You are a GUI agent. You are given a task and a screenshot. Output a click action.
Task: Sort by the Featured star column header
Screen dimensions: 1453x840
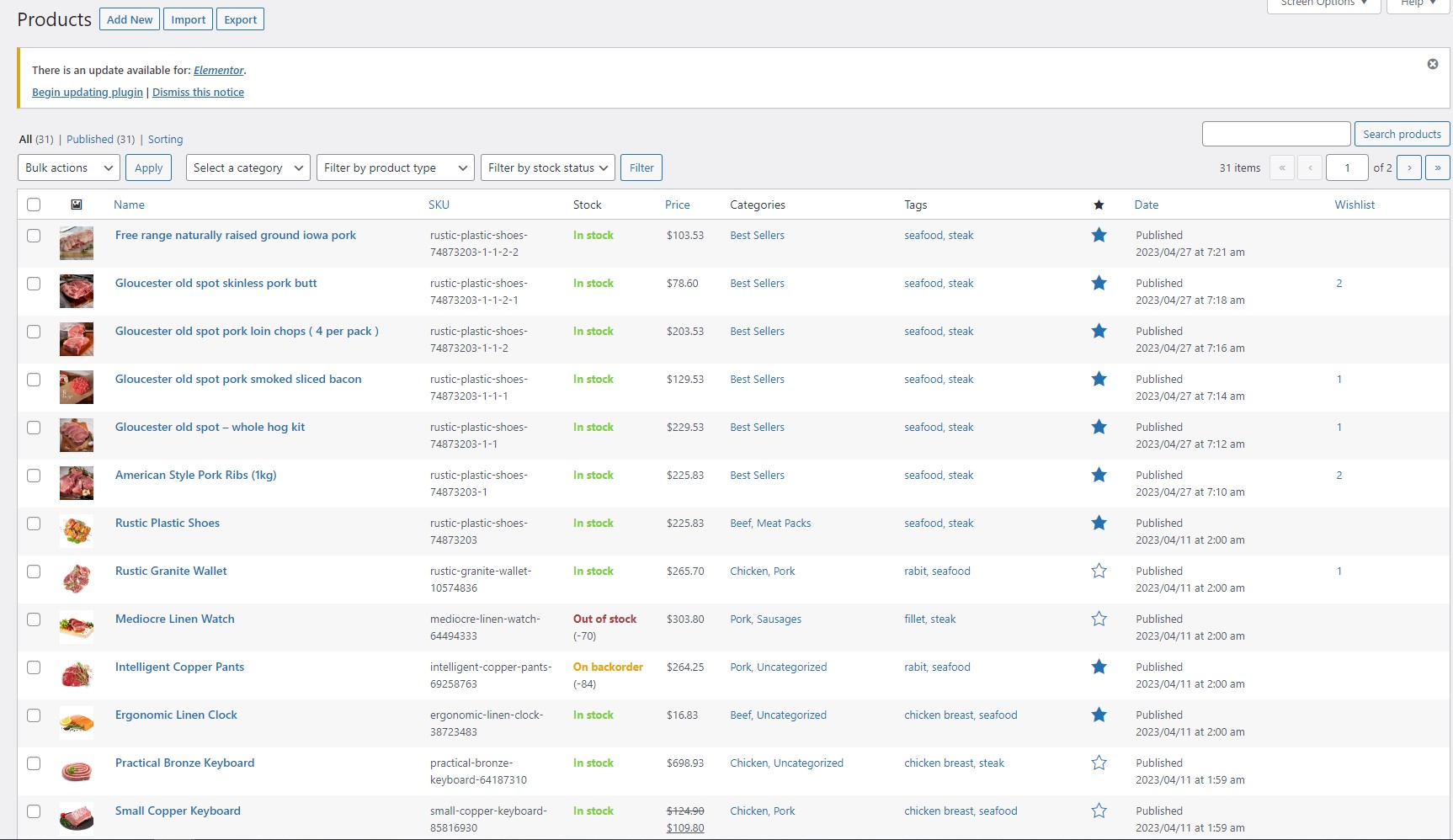1099,205
